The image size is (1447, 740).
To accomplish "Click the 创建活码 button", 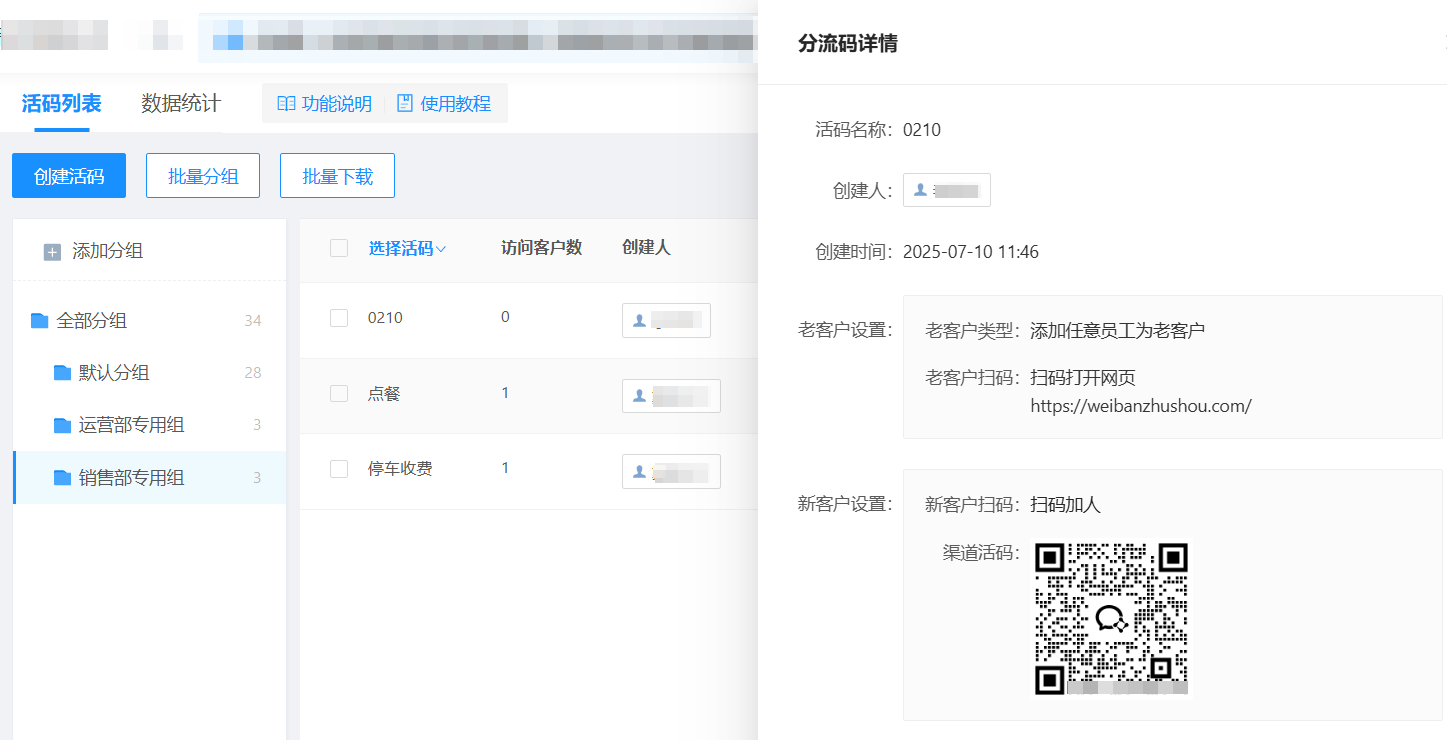I will point(69,176).
